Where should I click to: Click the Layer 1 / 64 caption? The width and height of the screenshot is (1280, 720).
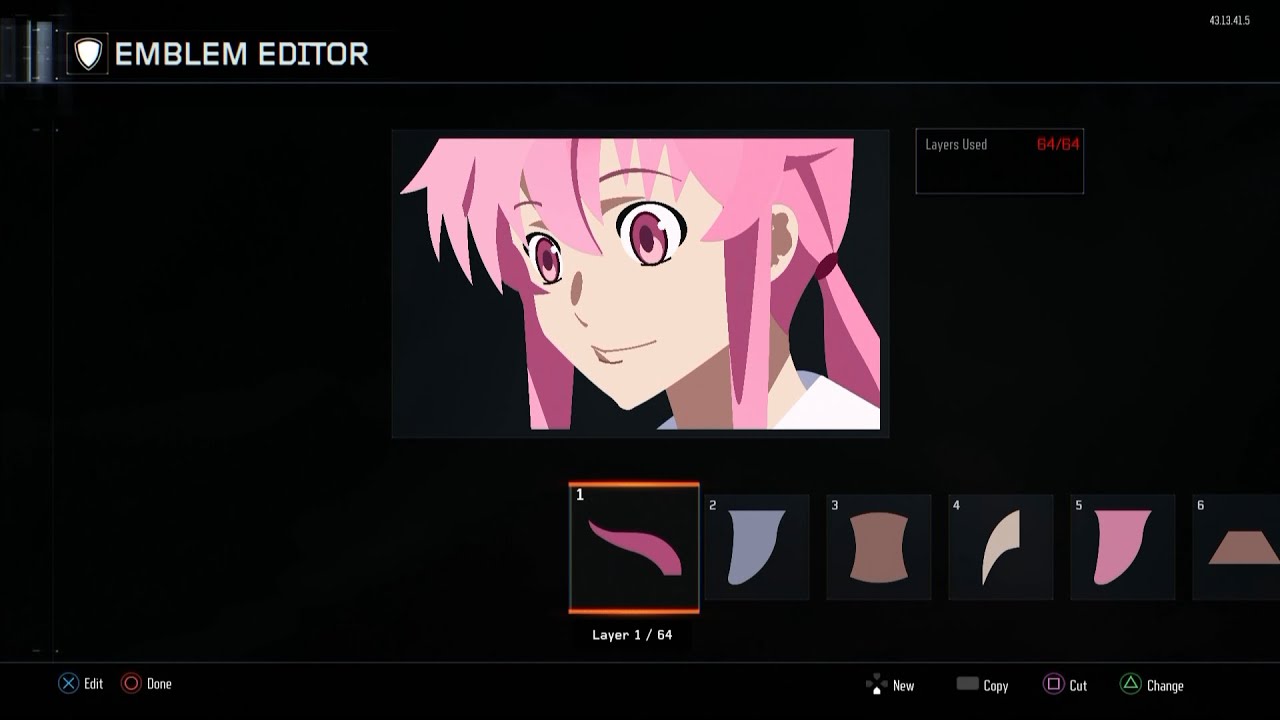(632, 635)
